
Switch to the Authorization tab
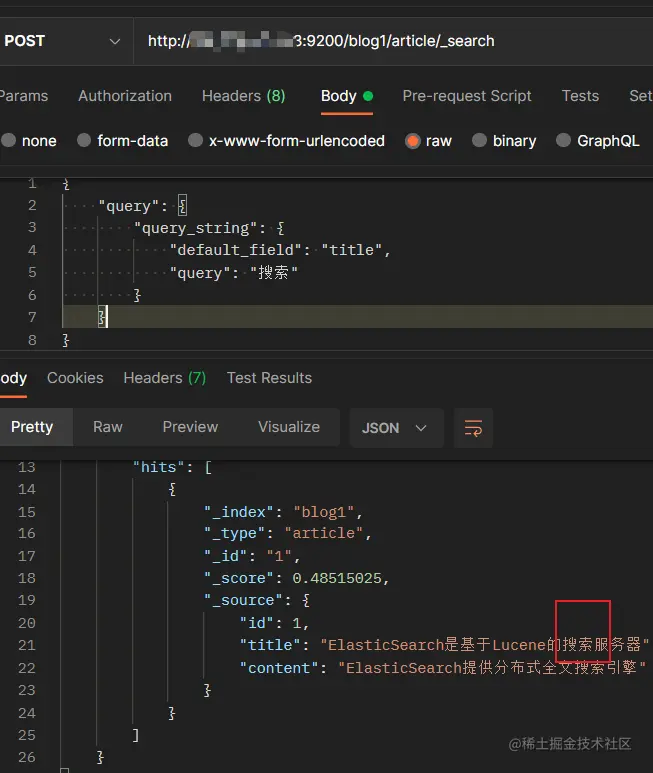coord(125,96)
